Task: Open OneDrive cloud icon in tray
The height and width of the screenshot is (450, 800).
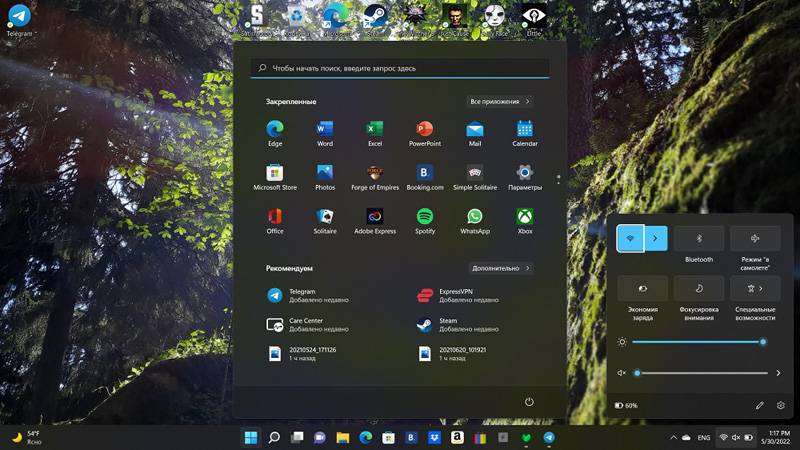Action: (686, 438)
